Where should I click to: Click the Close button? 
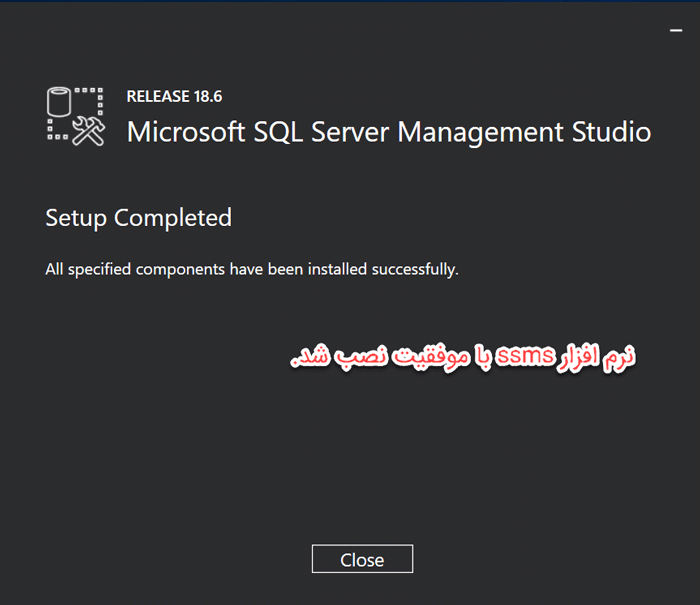(362, 559)
